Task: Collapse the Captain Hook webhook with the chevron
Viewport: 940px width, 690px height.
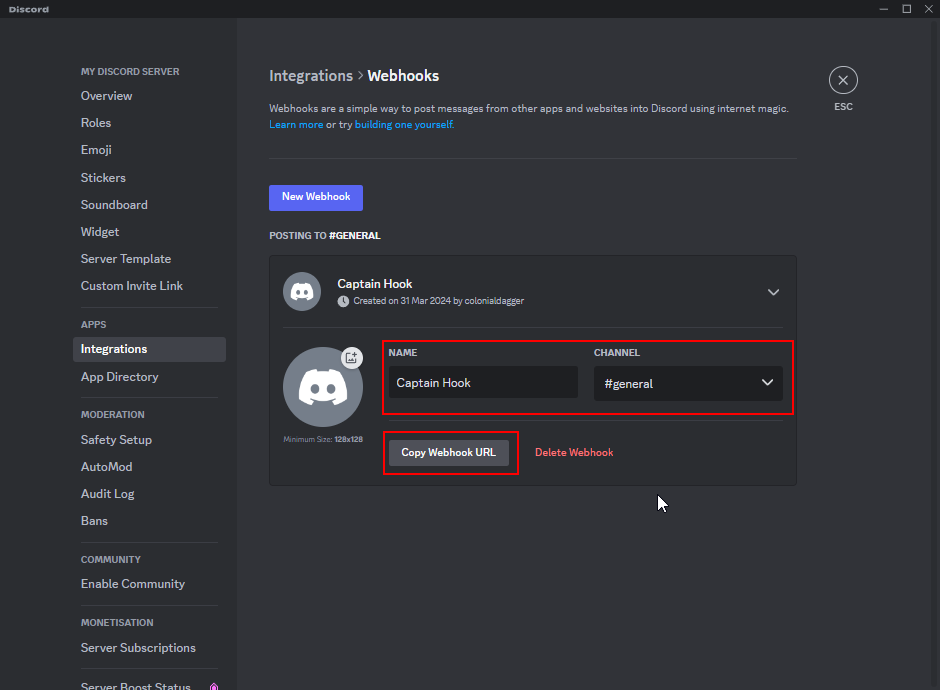Action: (773, 292)
